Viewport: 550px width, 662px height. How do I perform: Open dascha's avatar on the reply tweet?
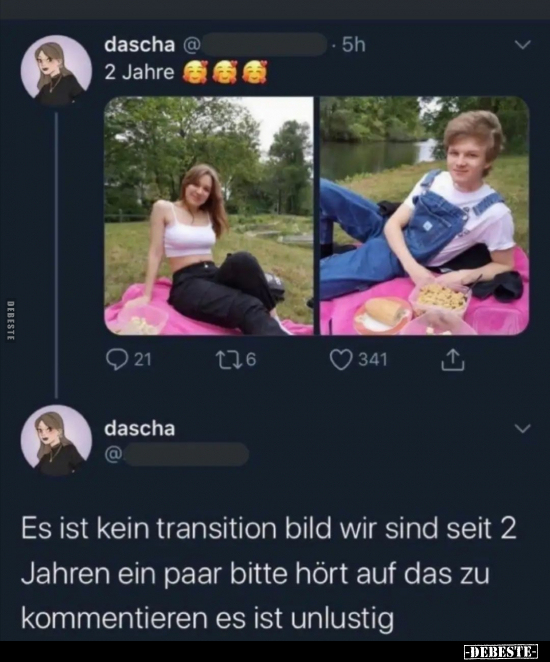(x=56, y=441)
